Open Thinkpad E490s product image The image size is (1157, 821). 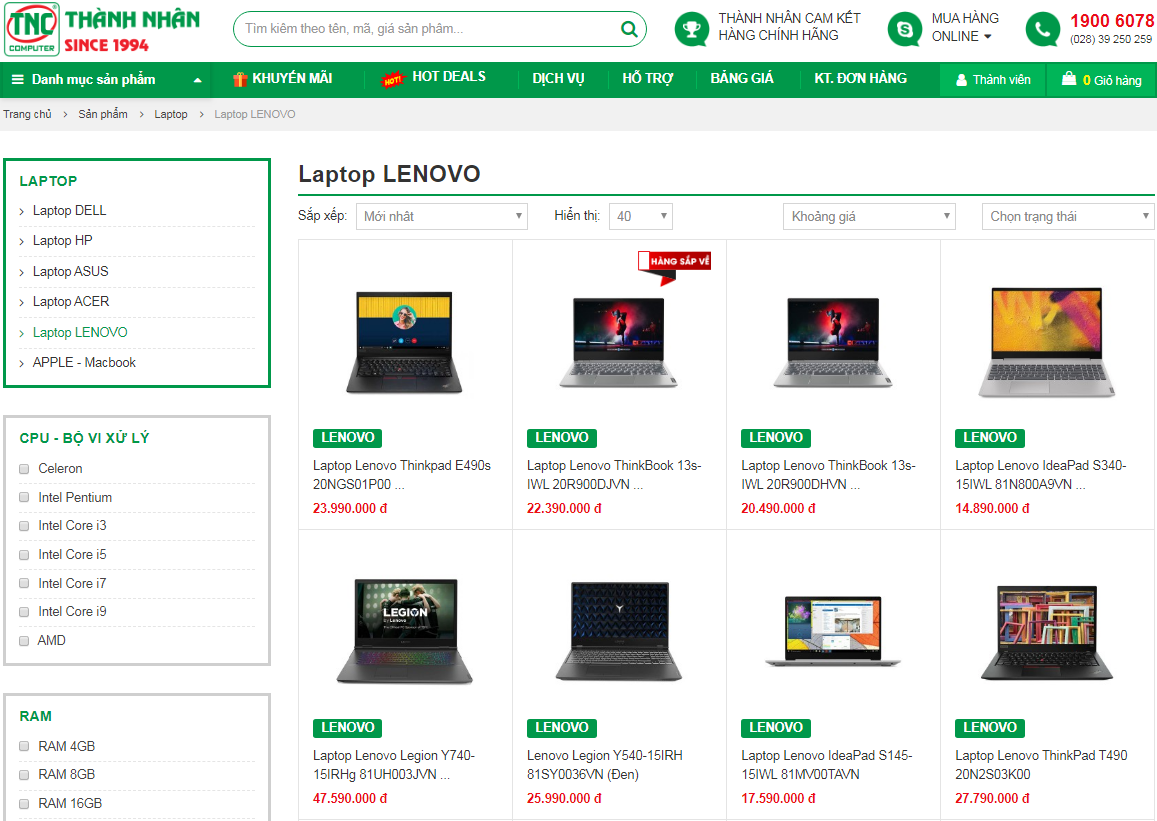tap(404, 342)
